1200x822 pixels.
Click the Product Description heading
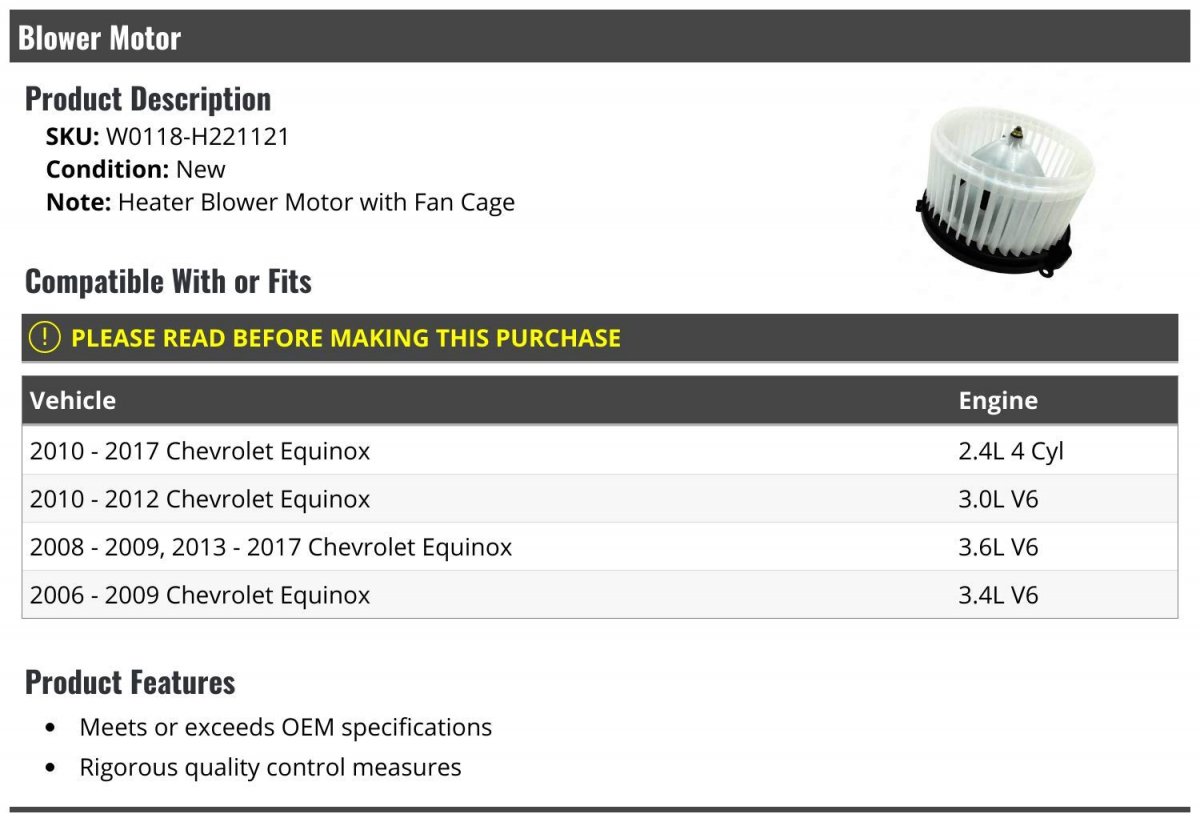click(148, 99)
